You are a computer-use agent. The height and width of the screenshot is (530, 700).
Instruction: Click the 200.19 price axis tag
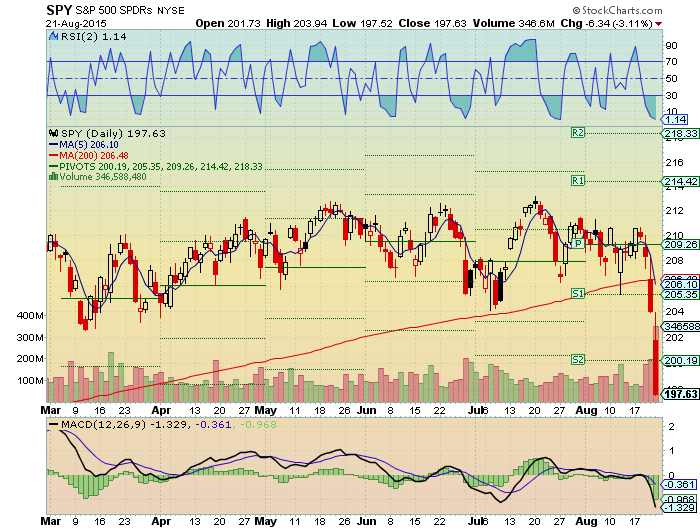[681, 360]
